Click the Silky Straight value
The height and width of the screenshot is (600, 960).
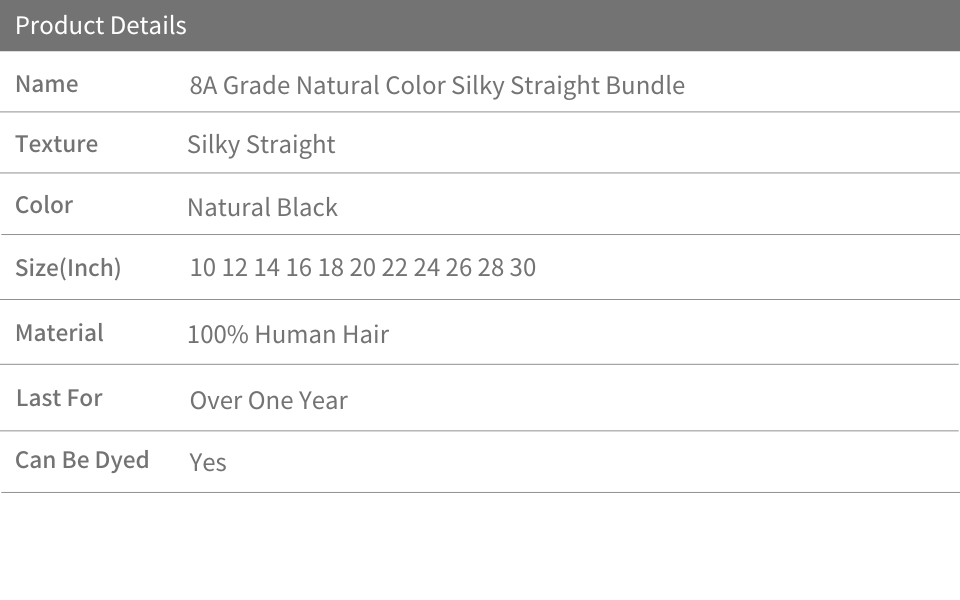[261, 146]
